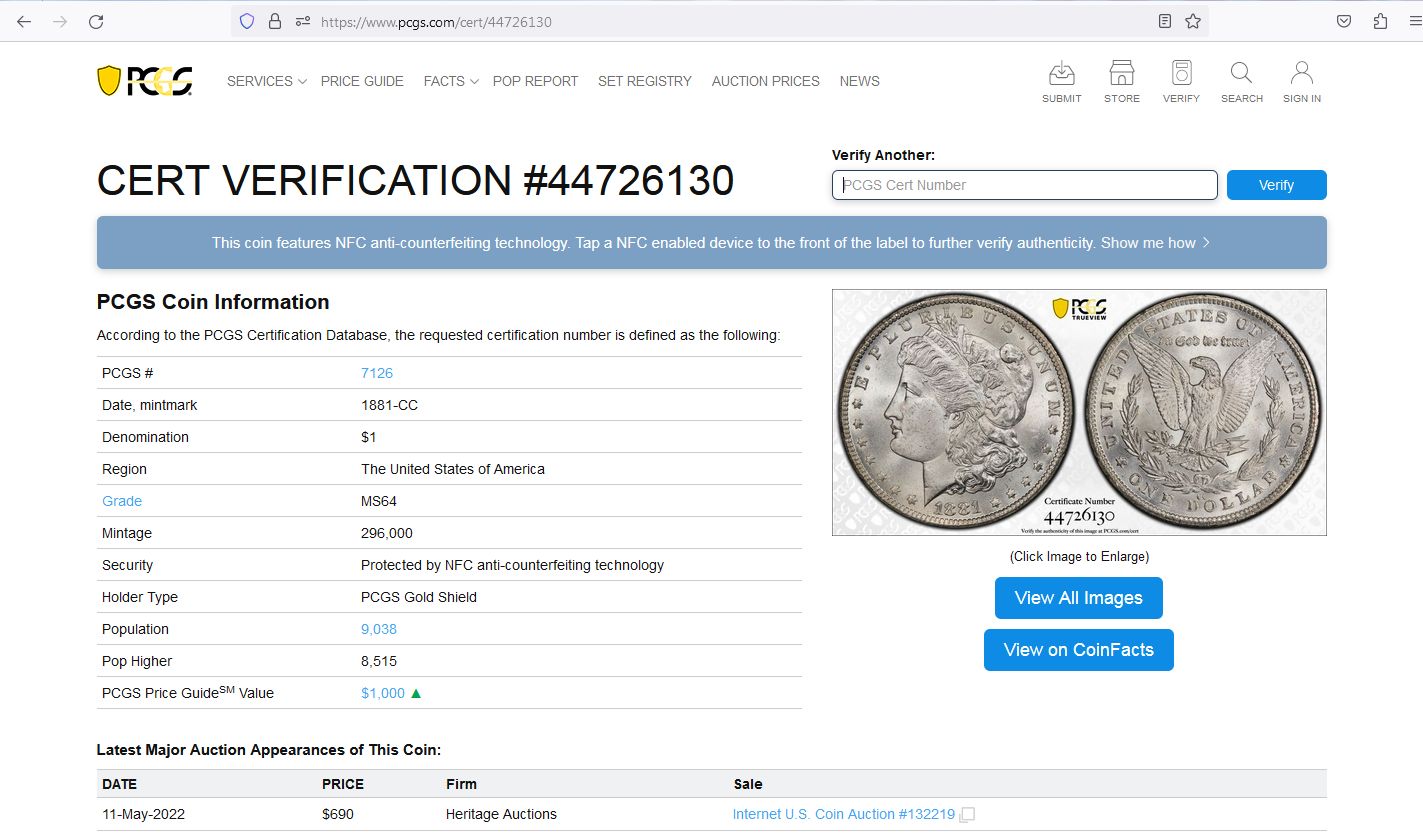Go back using browser back arrow
Screen dimensions: 1423x836
24,21
